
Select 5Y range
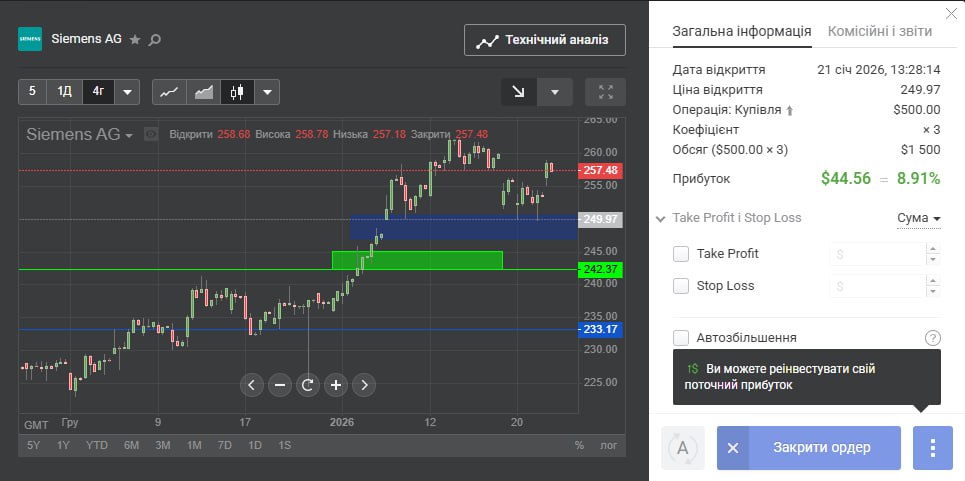click(x=33, y=445)
